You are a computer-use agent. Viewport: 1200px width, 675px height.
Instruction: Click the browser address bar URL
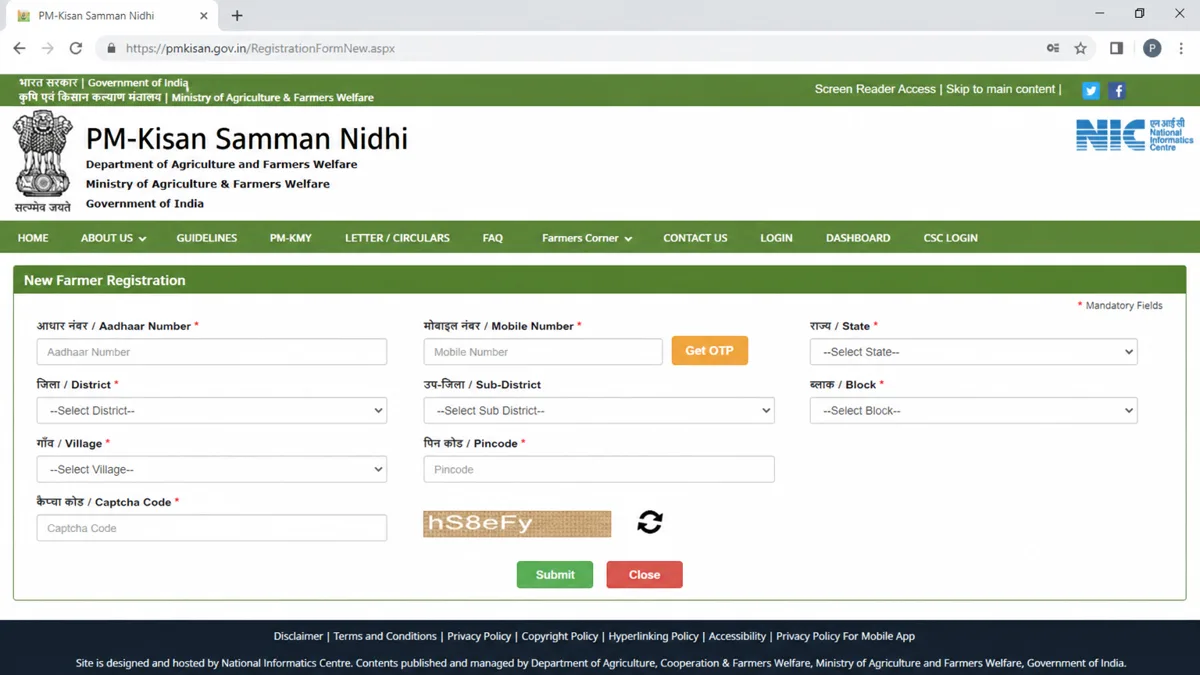click(260, 48)
